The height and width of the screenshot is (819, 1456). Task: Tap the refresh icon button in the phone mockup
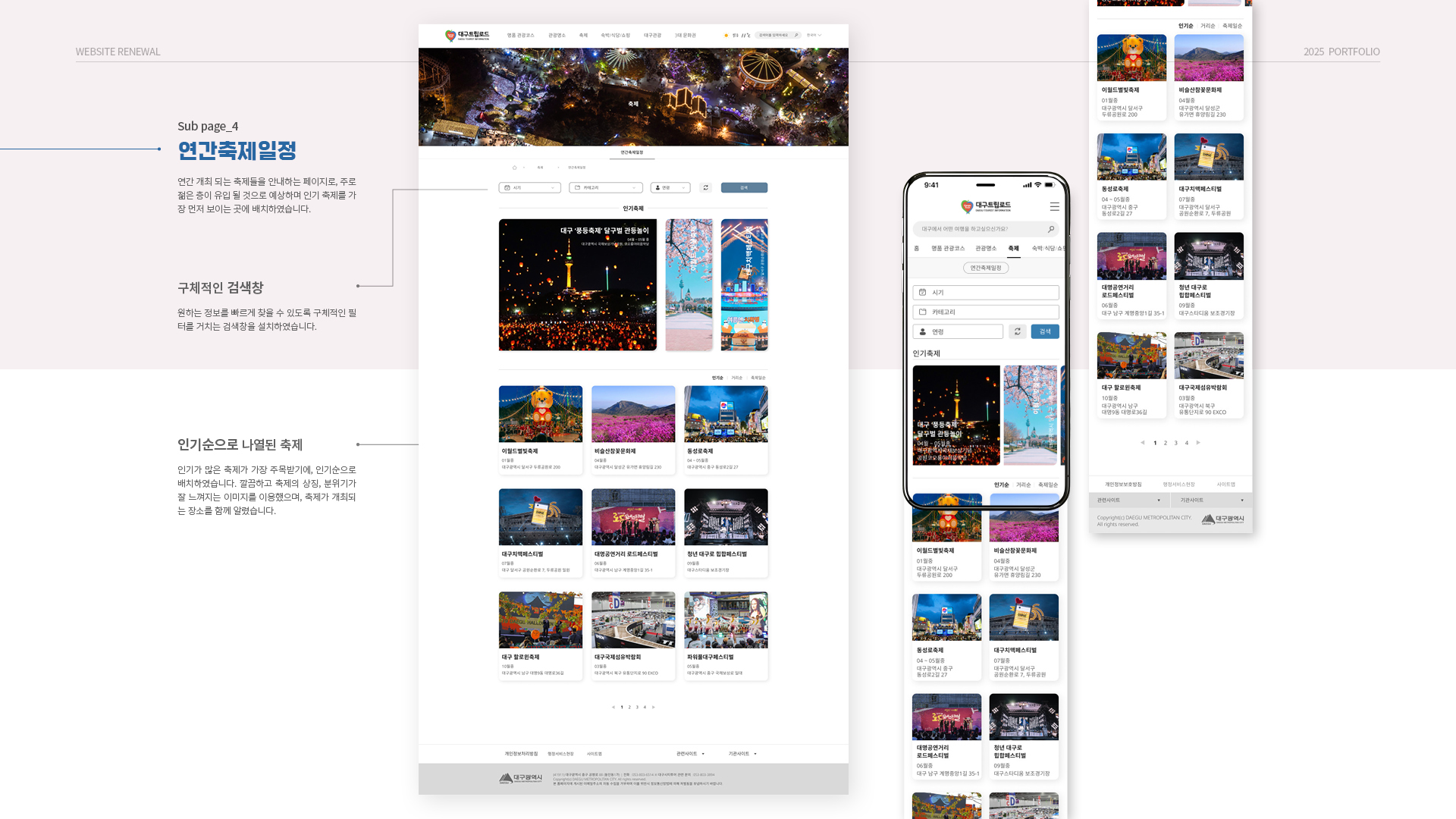pyautogui.click(x=1018, y=331)
